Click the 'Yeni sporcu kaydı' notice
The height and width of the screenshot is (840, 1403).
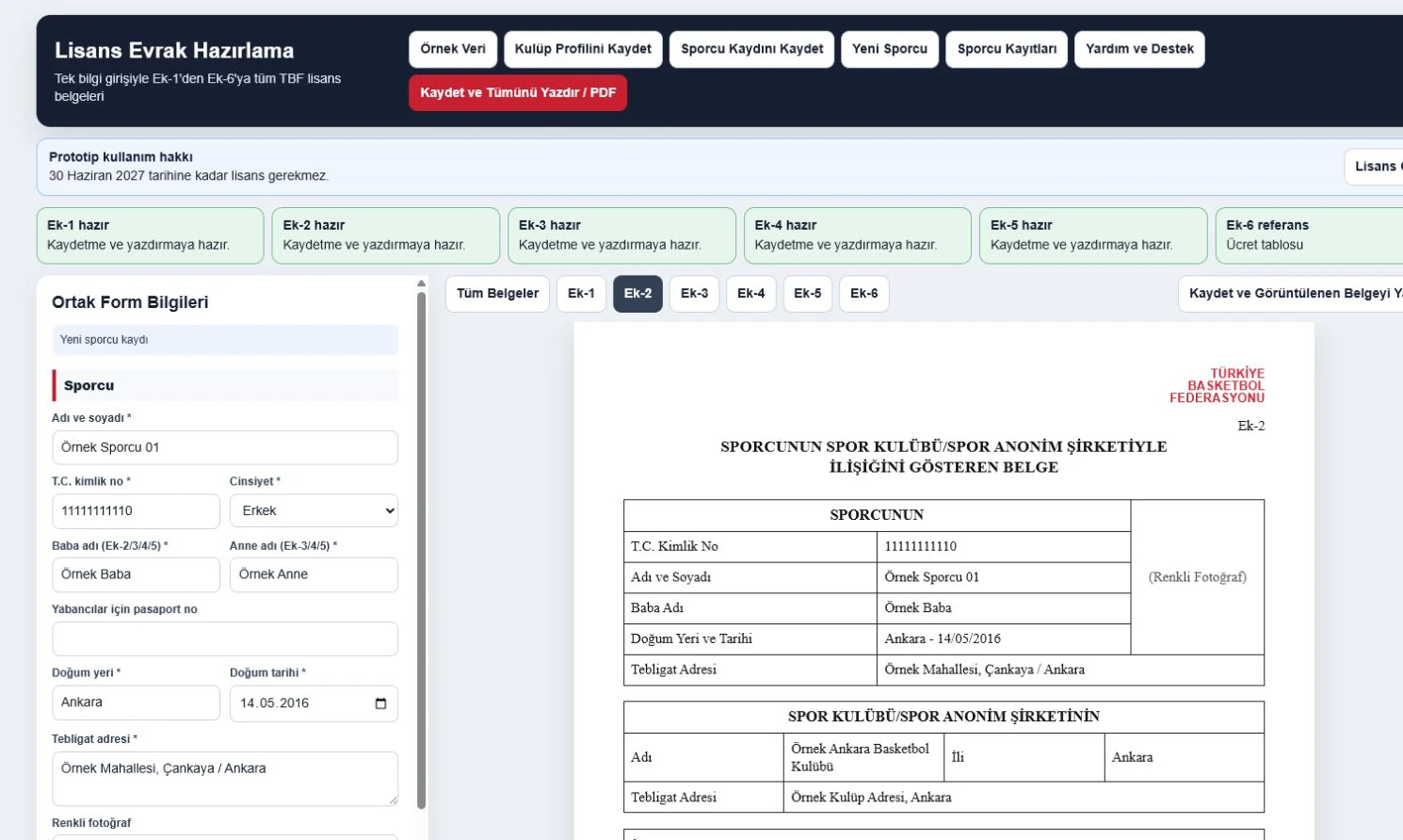(225, 340)
